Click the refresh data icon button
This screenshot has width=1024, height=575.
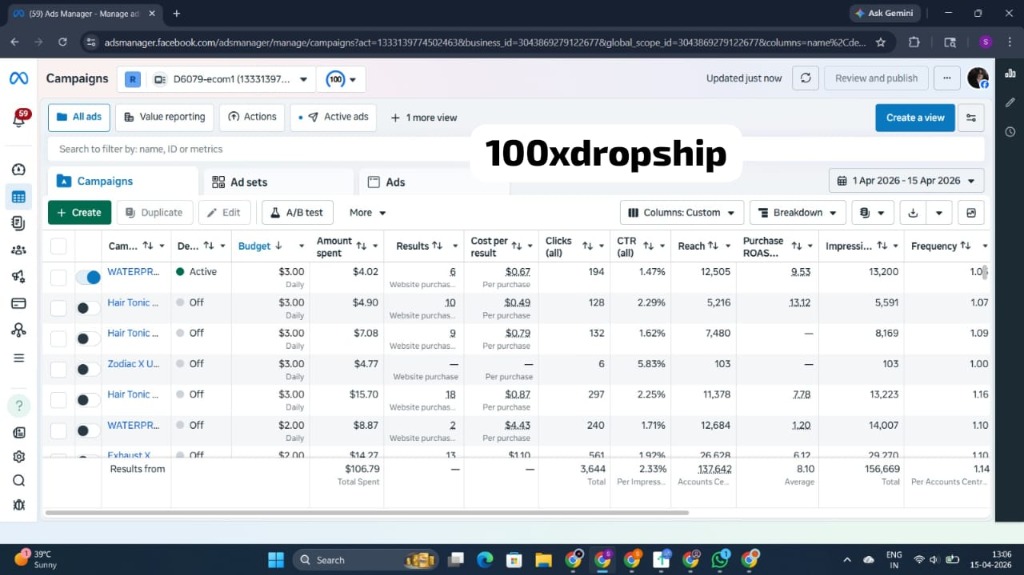pos(805,78)
